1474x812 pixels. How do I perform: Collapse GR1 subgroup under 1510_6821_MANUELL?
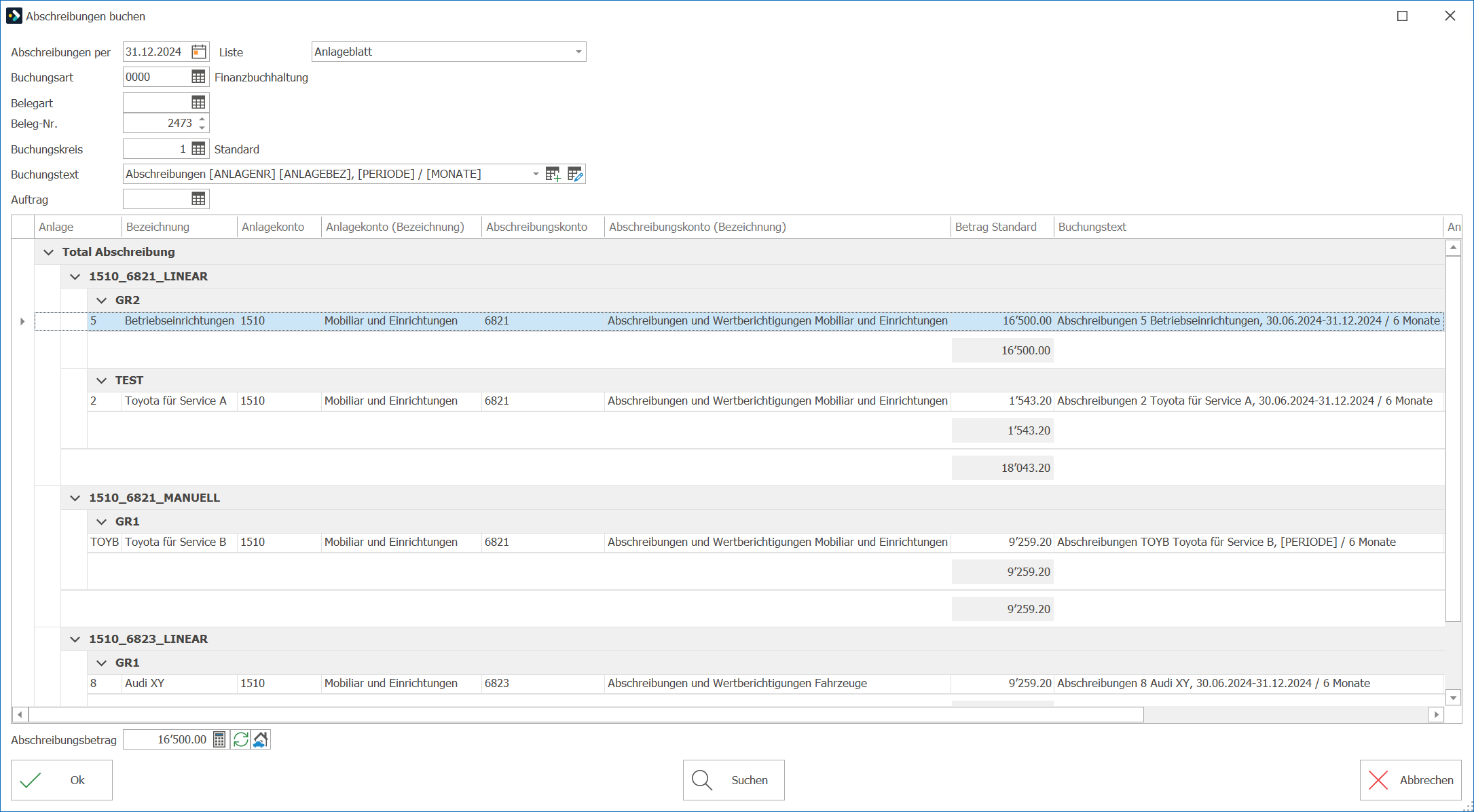pyautogui.click(x=101, y=521)
